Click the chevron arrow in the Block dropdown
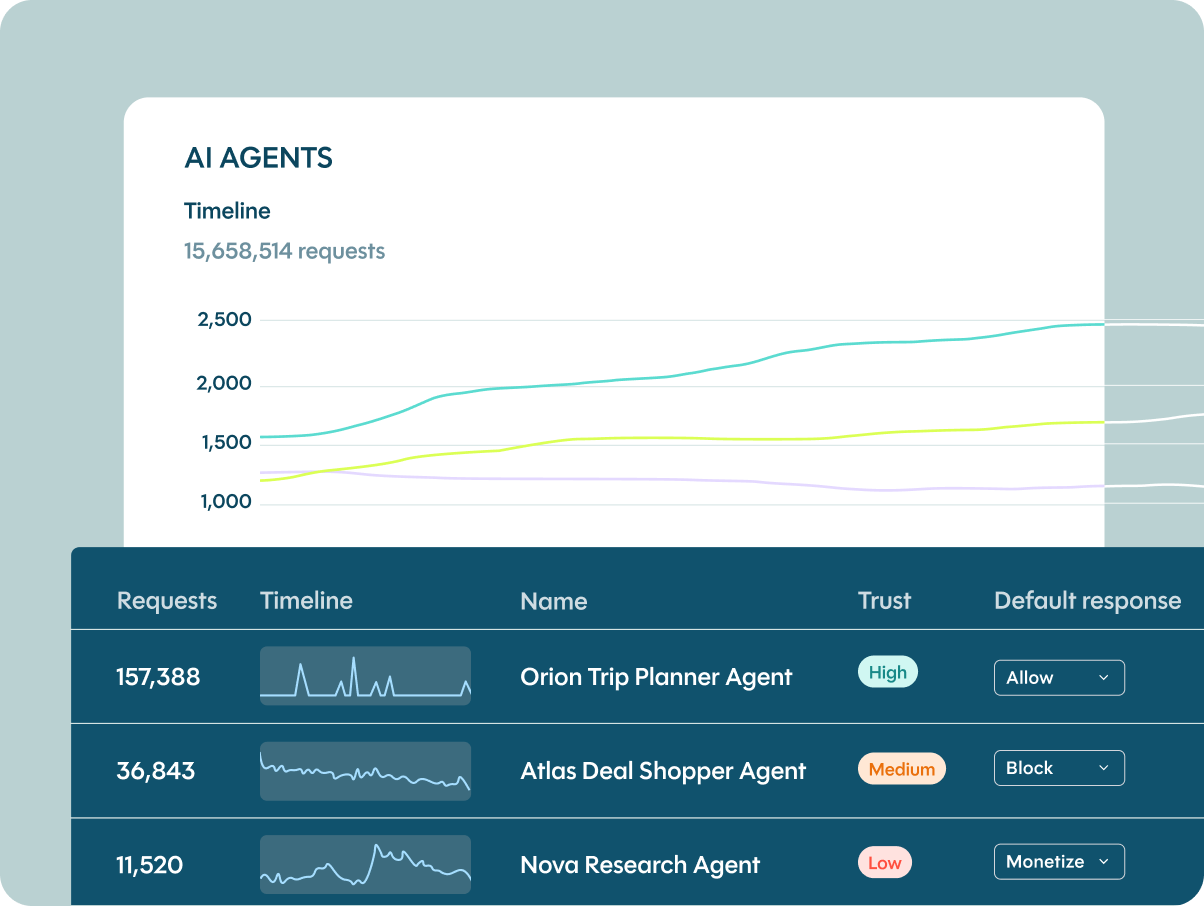This screenshot has width=1204, height=906. click(x=1103, y=768)
